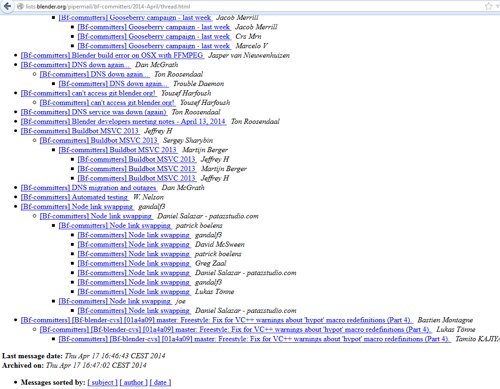The height and width of the screenshot is (389, 500).
Task: Open top-level Buildbot MSVC 2013 by Jeffrey H
Action: [x=80, y=131]
